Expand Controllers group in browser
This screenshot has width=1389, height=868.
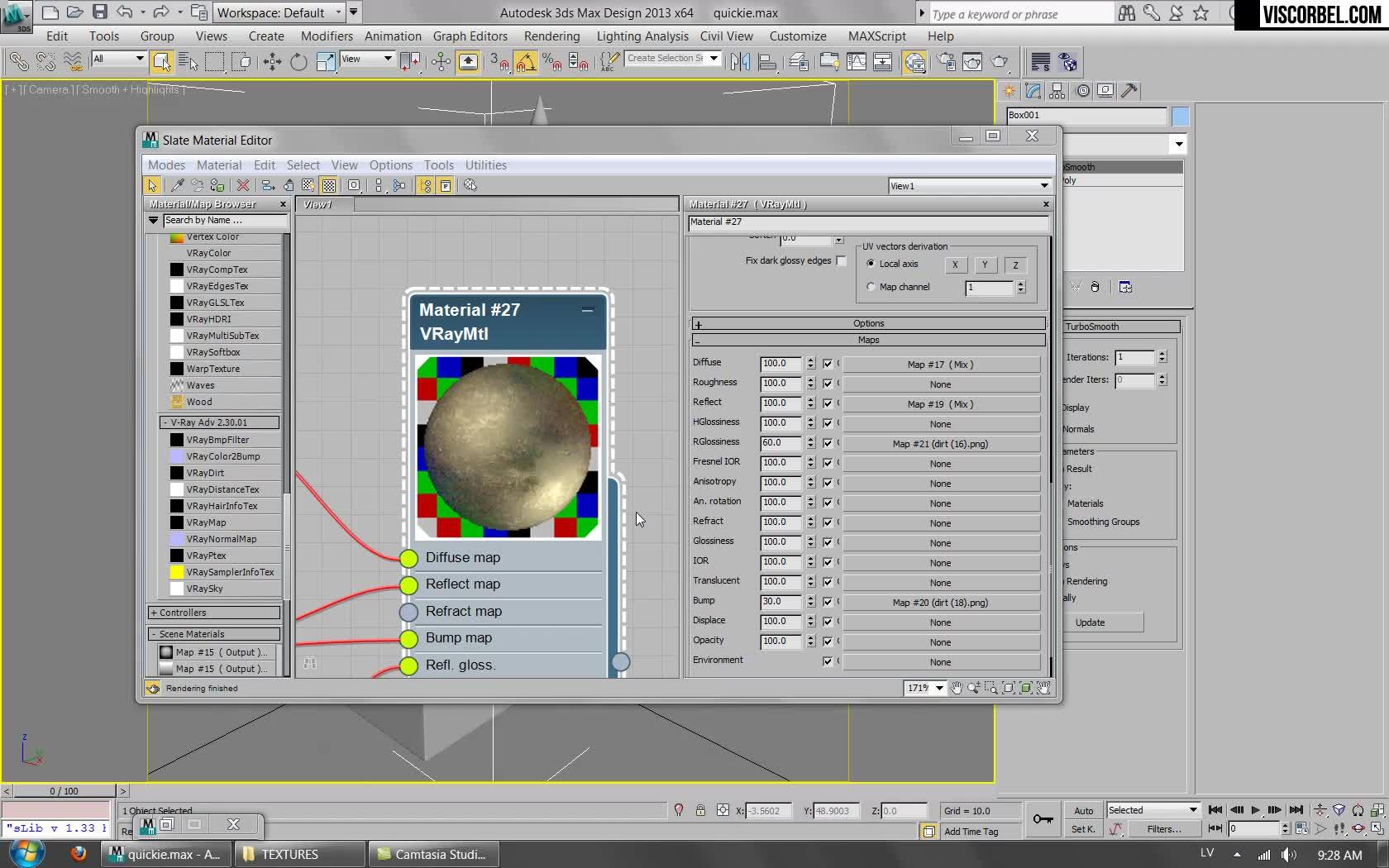click(213, 613)
